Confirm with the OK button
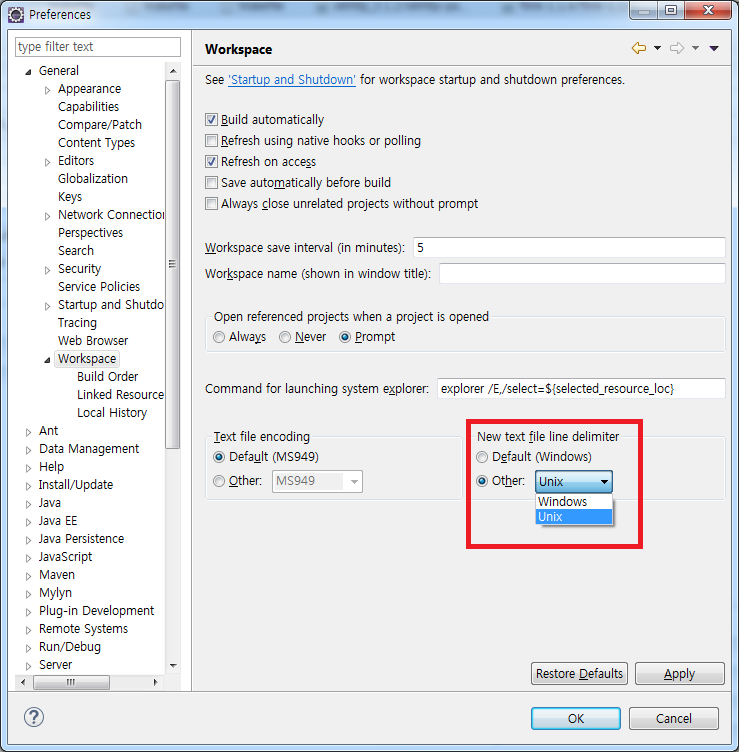 coord(575,718)
